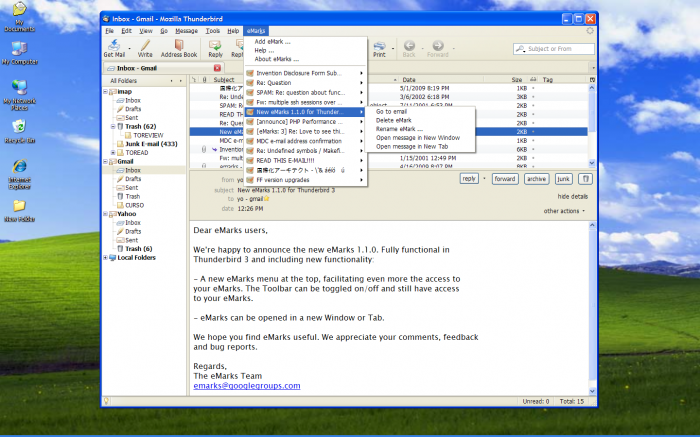
Task: Sort messages by the Size column
Action: coord(517,79)
